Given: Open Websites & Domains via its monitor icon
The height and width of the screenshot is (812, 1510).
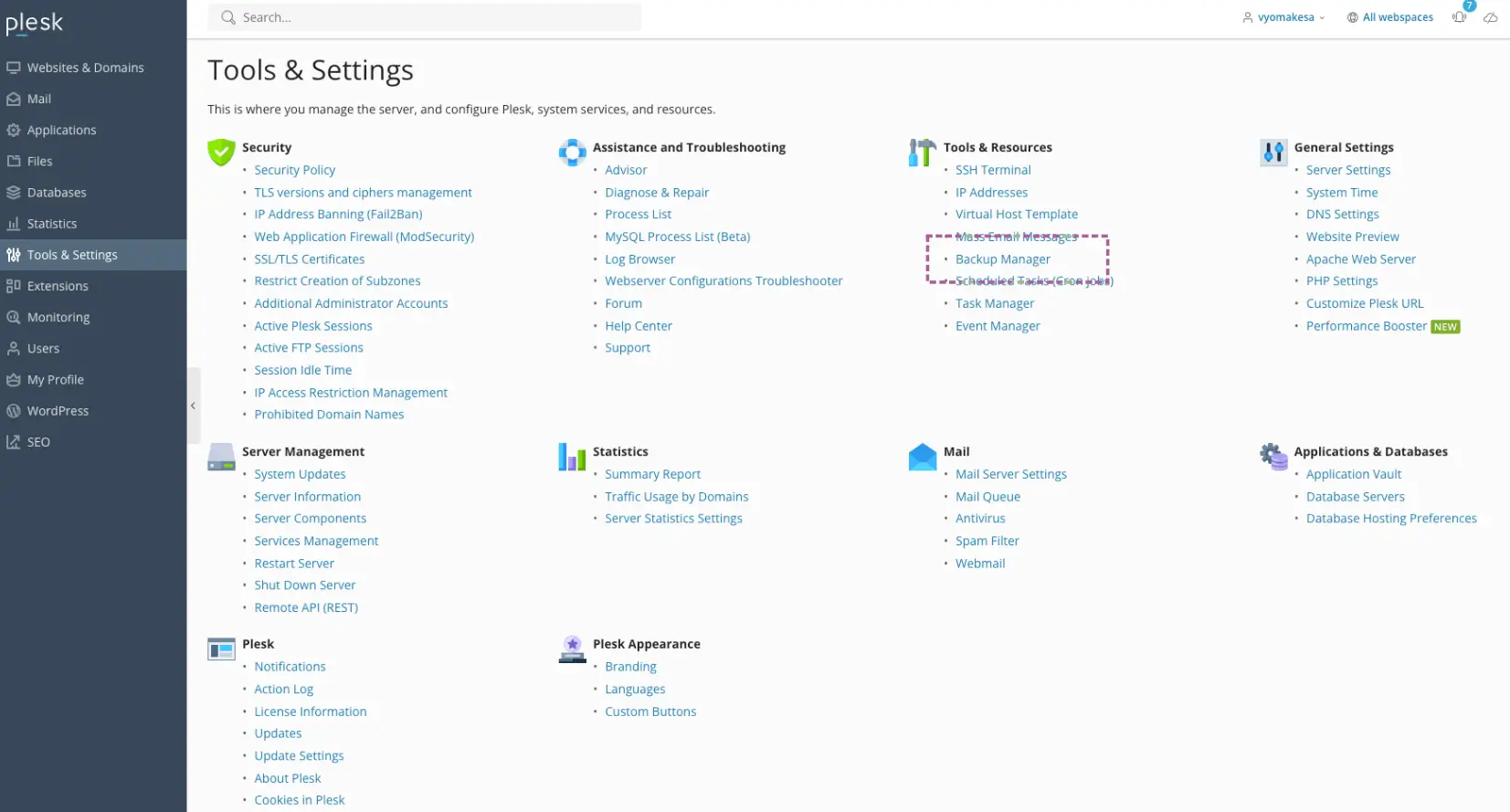Looking at the screenshot, I should click(x=13, y=68).
